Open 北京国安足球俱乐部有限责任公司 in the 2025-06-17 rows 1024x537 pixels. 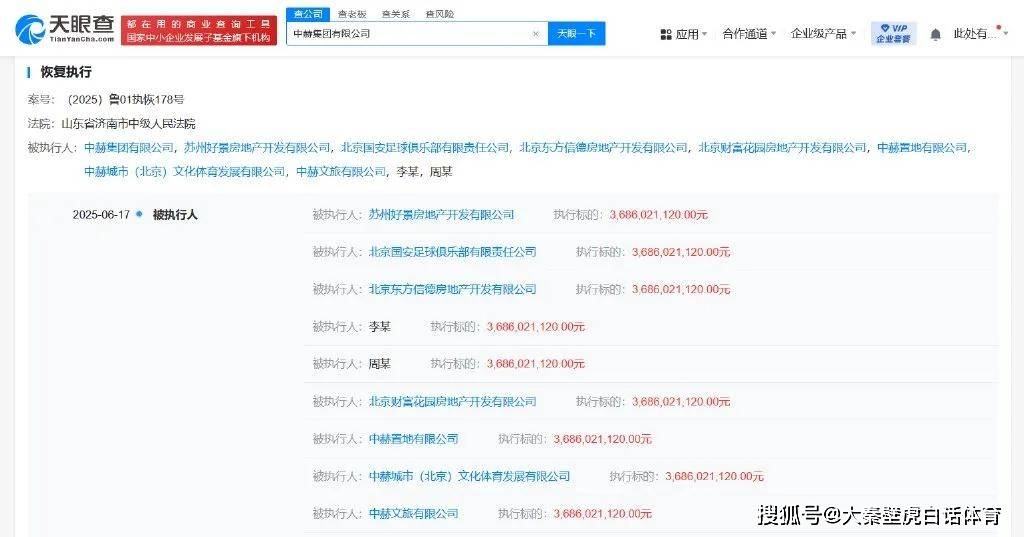pos(453,252)
